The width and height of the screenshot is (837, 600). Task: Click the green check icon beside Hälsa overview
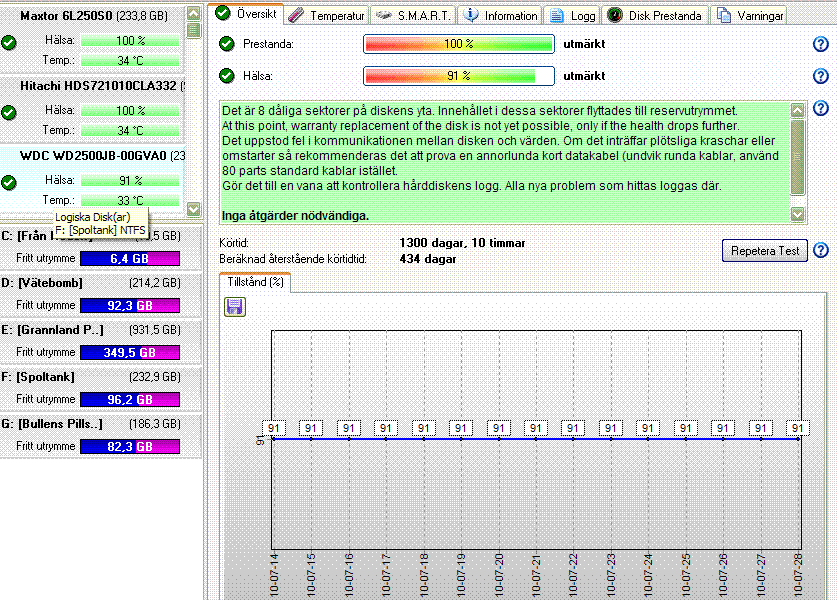(x=227, y=76)
